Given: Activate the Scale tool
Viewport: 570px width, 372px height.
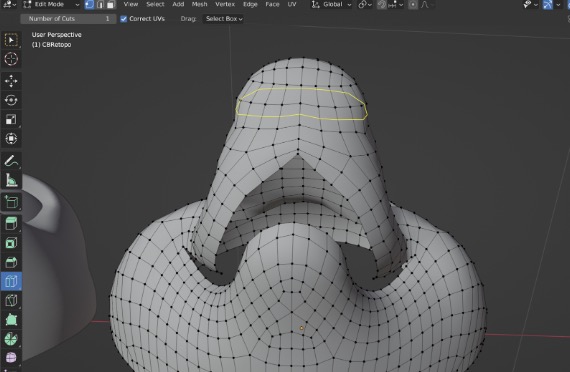Looking at the screenshot, I should tap(11, 120).
